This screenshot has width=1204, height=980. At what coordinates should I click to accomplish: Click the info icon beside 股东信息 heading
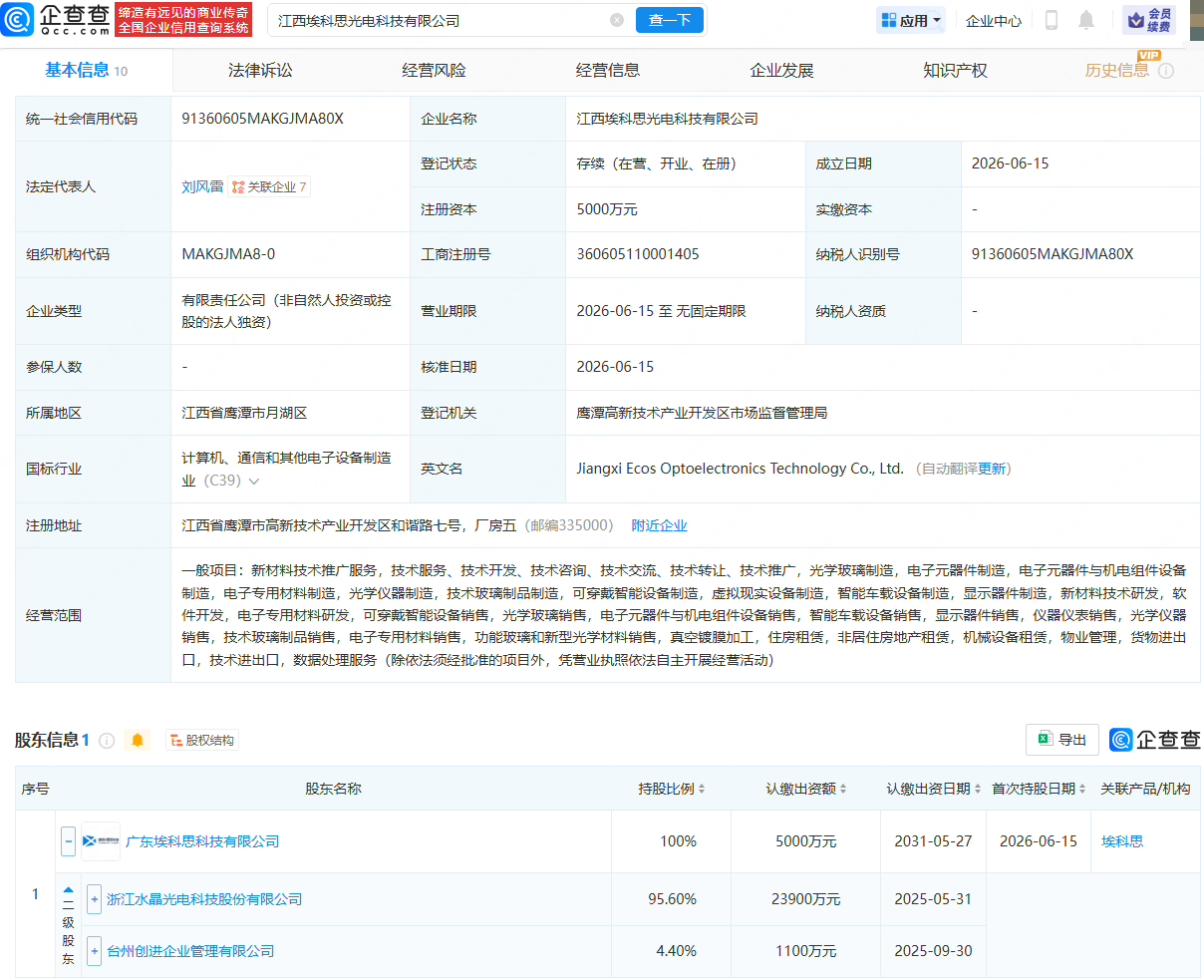pyautogui.click(x=107, y=740)
